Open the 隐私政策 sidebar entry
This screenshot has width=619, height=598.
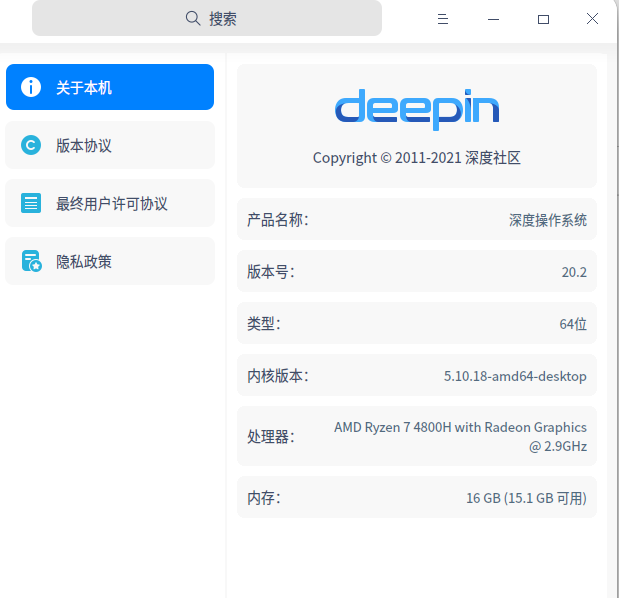coord(110,261)
